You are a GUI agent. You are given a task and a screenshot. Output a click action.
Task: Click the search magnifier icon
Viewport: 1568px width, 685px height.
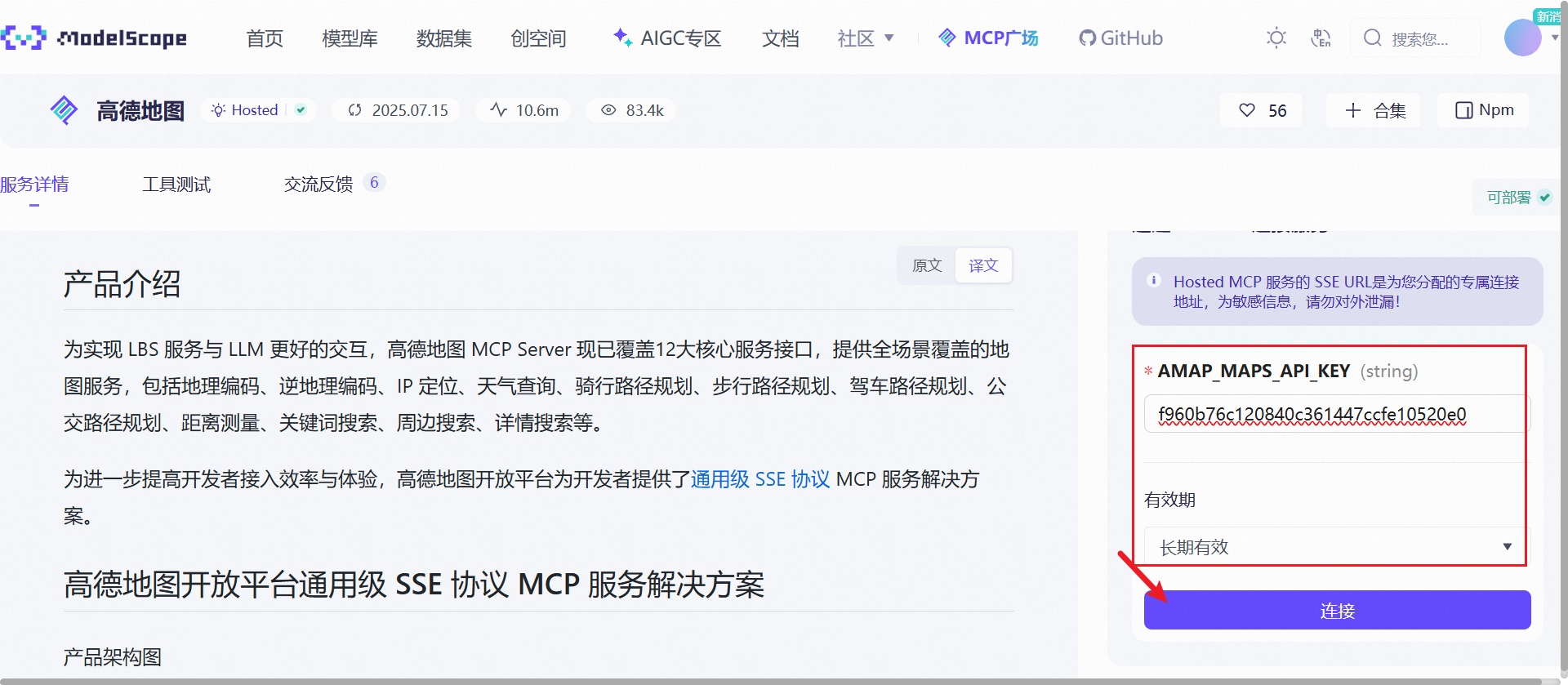[x=1373, y=38]
